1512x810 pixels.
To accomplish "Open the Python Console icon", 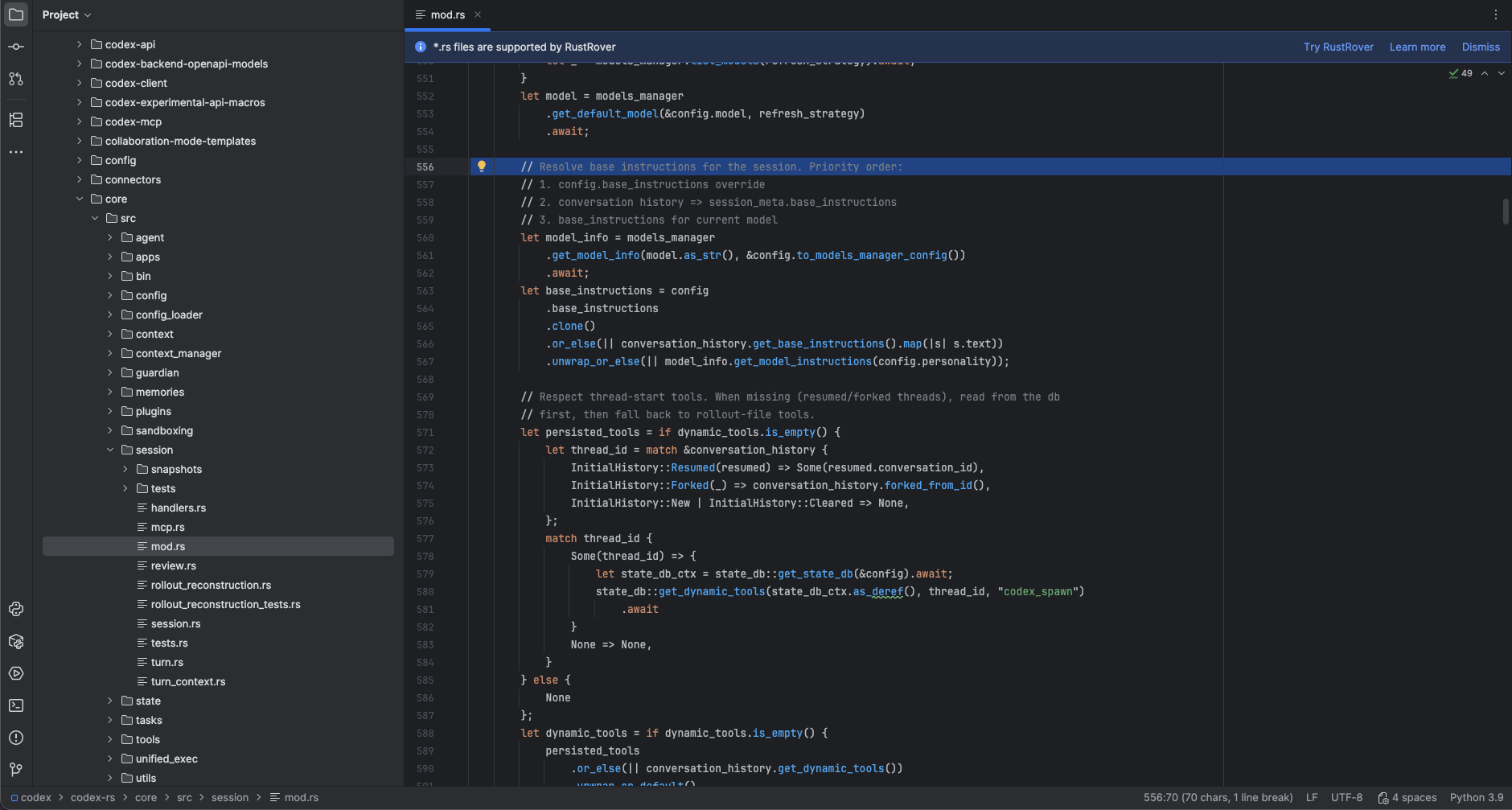I will (16, 609).
